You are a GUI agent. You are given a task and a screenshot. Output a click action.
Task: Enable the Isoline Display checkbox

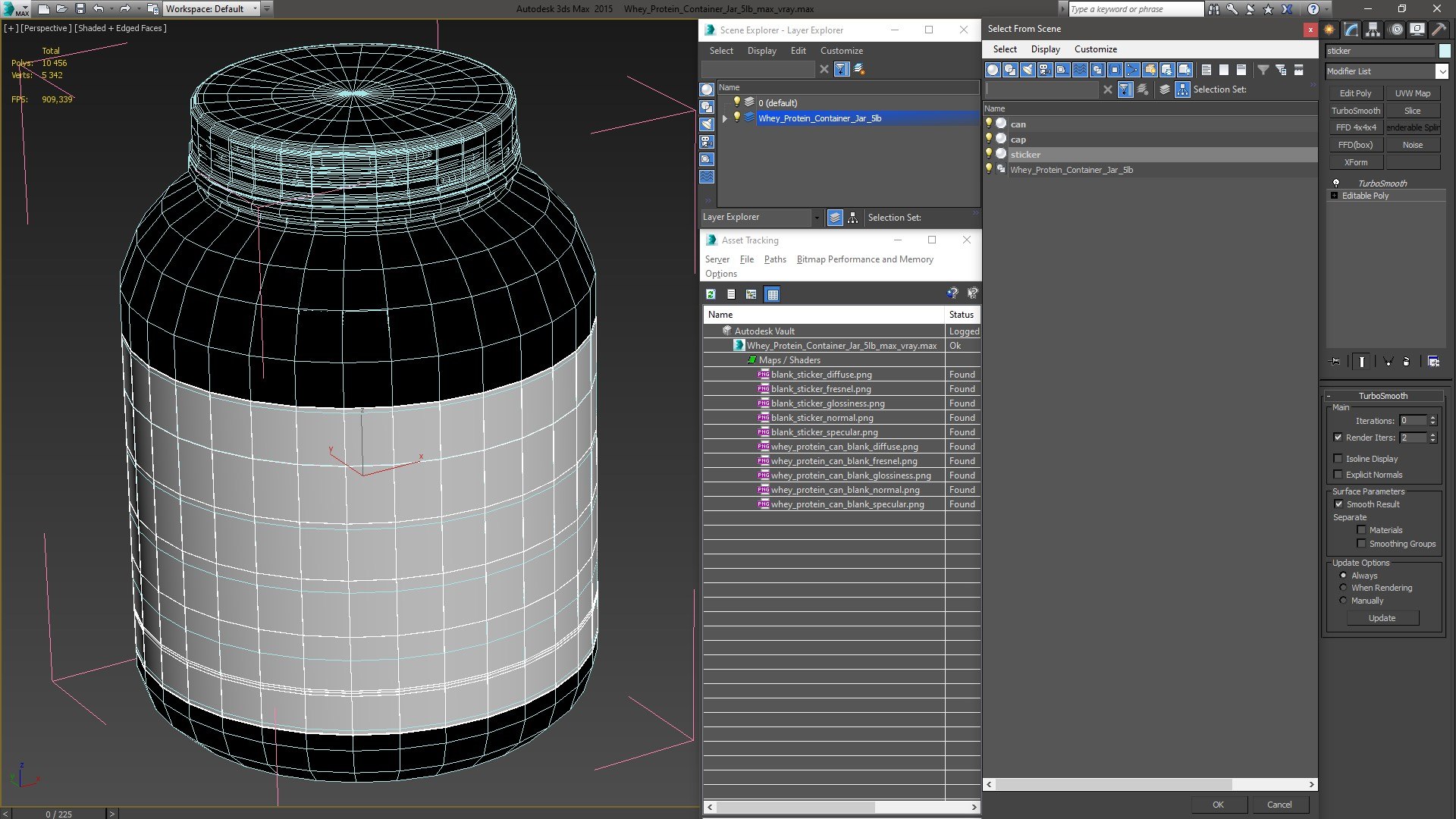[1338, 459]
